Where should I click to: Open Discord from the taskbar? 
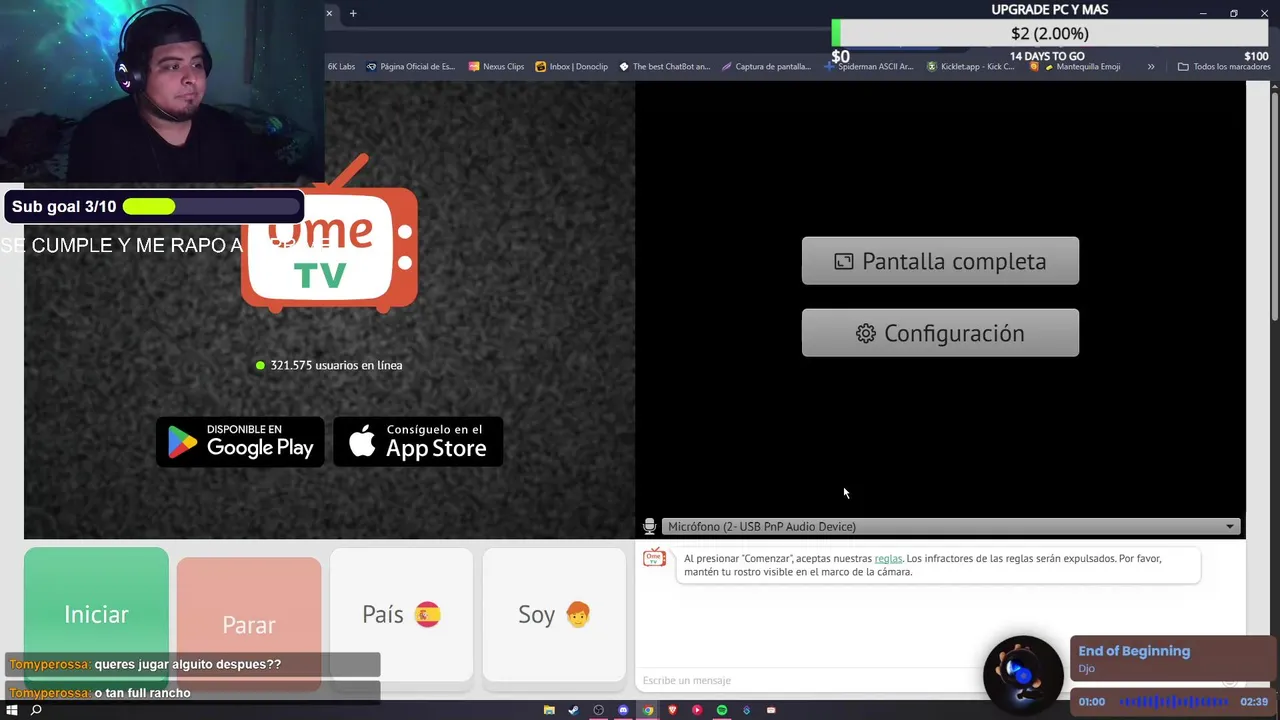click(x=623, y=710)
